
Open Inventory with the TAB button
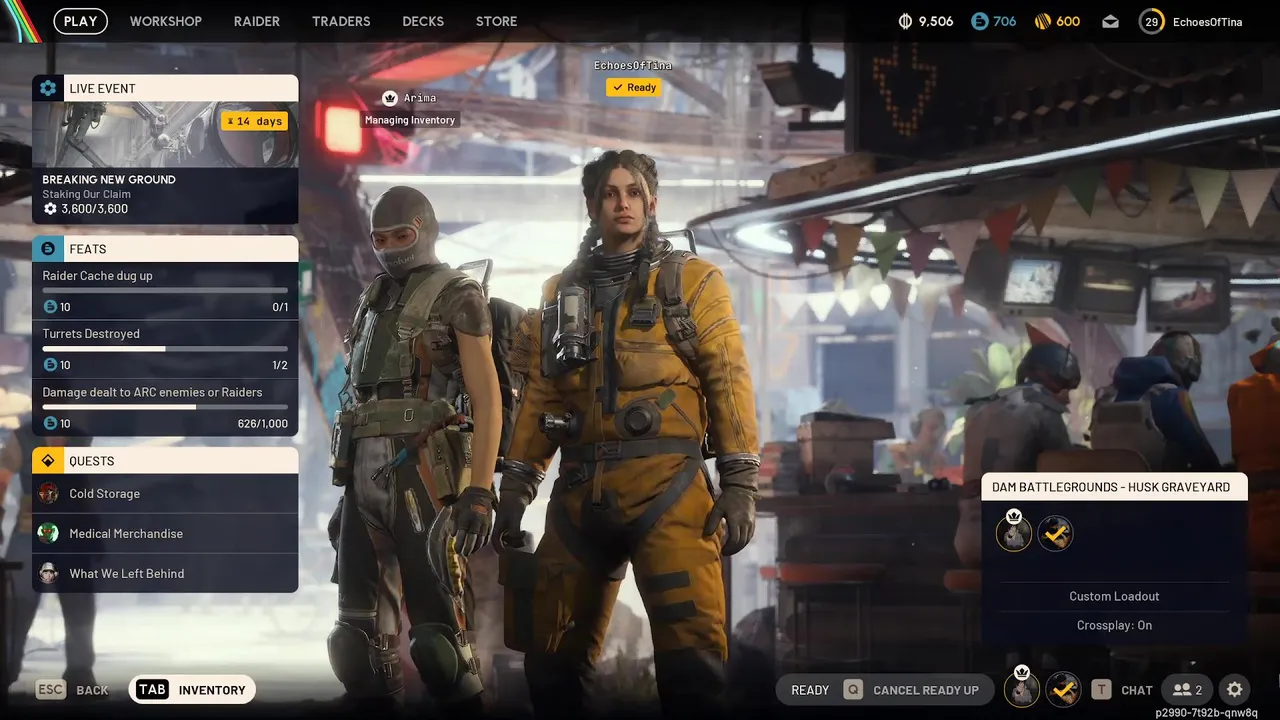192,690
